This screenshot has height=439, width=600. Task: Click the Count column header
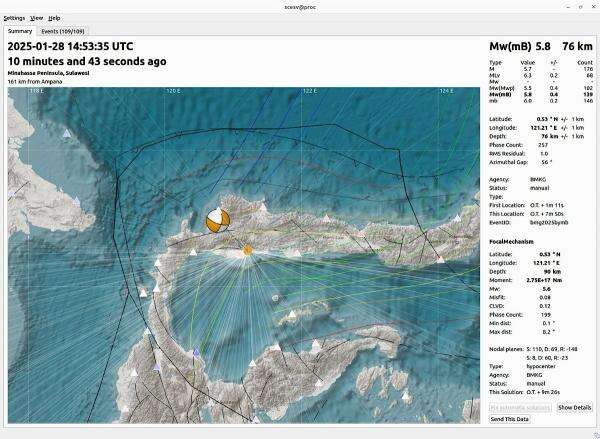(585, 62)
